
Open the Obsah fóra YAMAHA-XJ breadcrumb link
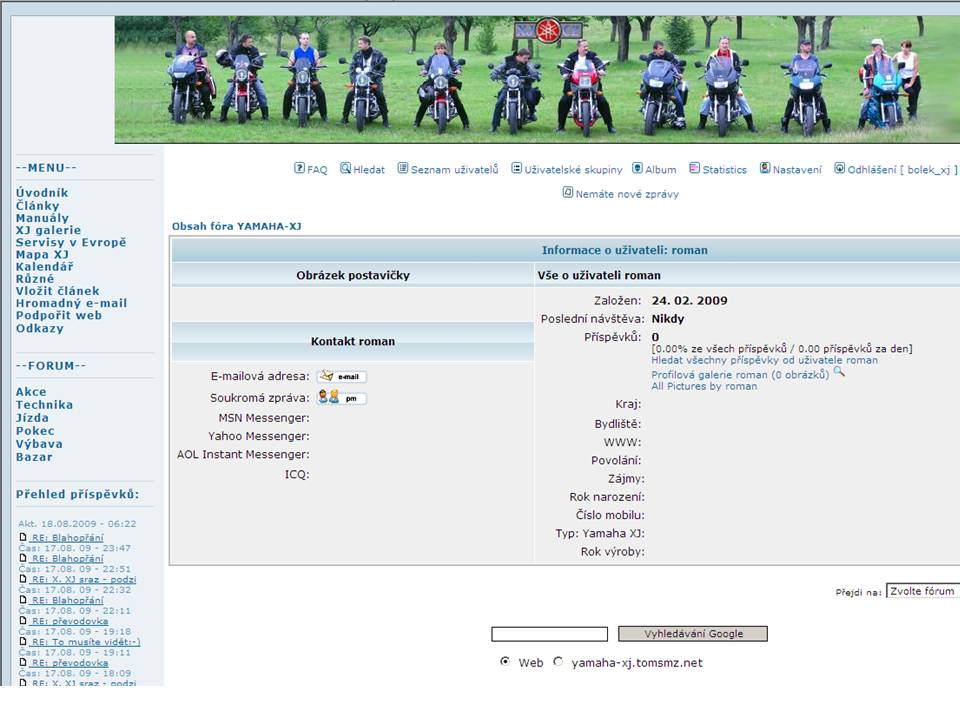pyautogui.click(x=236, y=226)
